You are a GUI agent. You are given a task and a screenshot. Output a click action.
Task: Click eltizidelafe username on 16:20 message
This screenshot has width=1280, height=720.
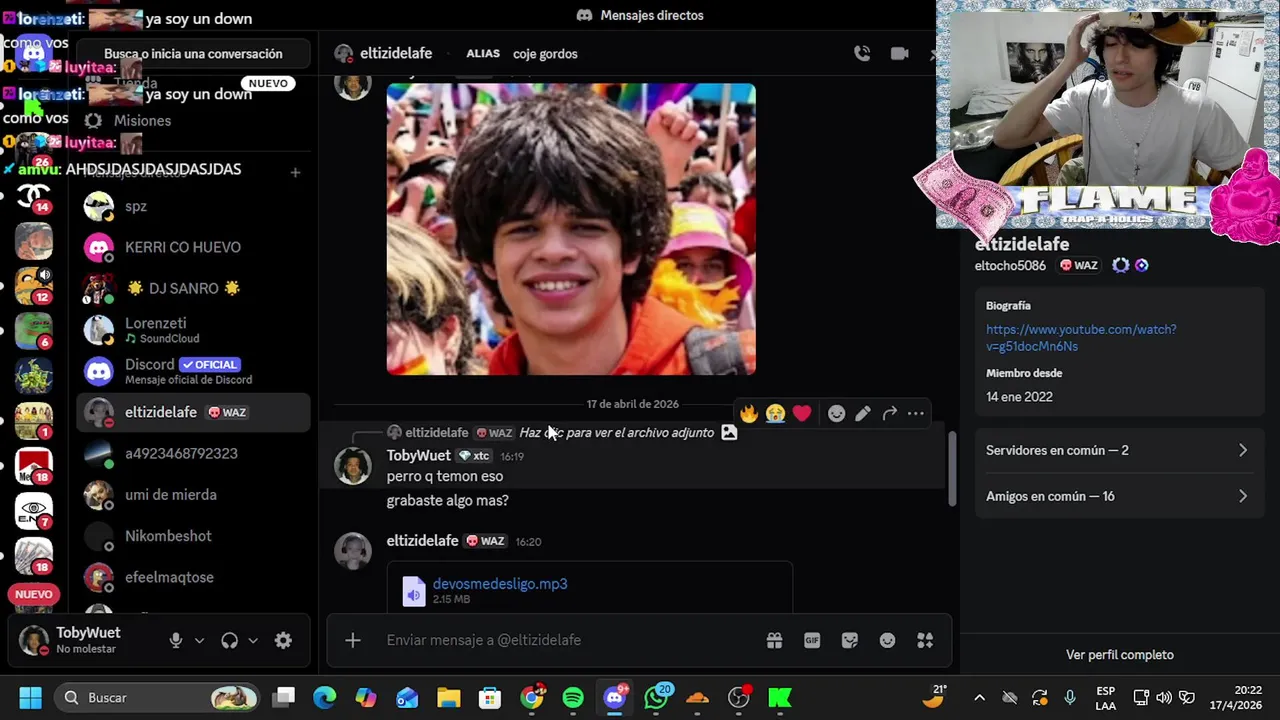[422, 541]
